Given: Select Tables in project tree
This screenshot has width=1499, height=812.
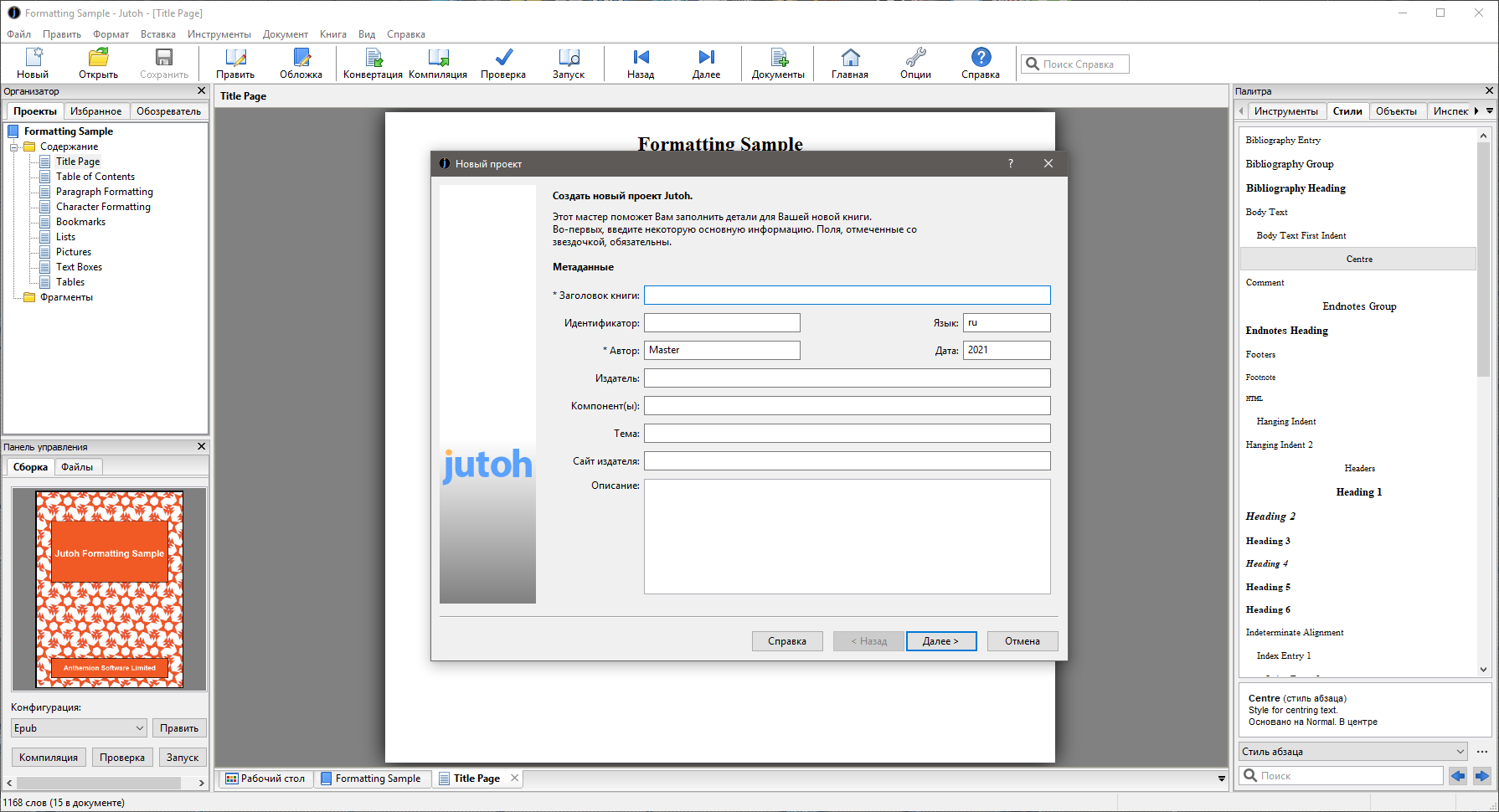Looking at the screenshot, I should (70, 282).
